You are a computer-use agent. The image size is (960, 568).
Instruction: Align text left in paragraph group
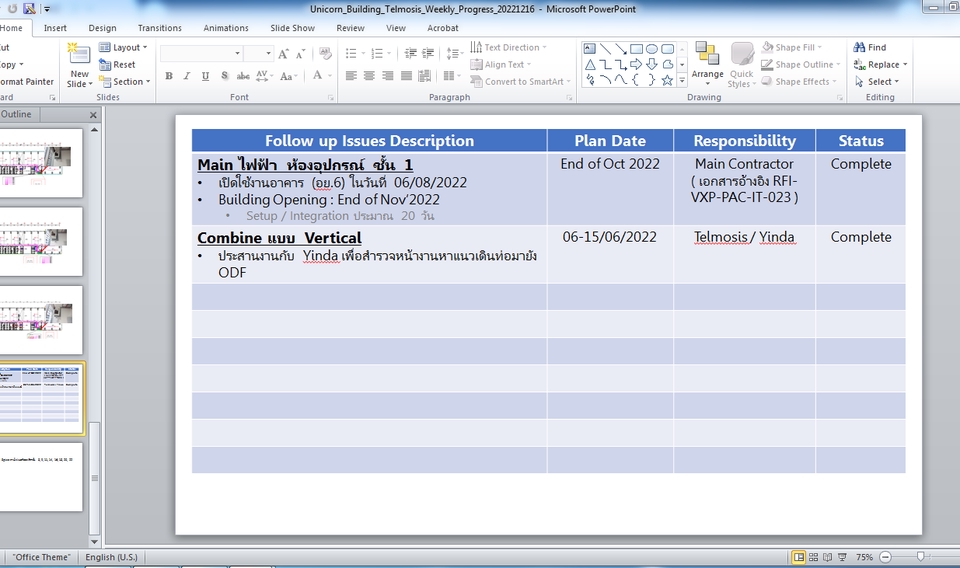click(x=351, y=76)
